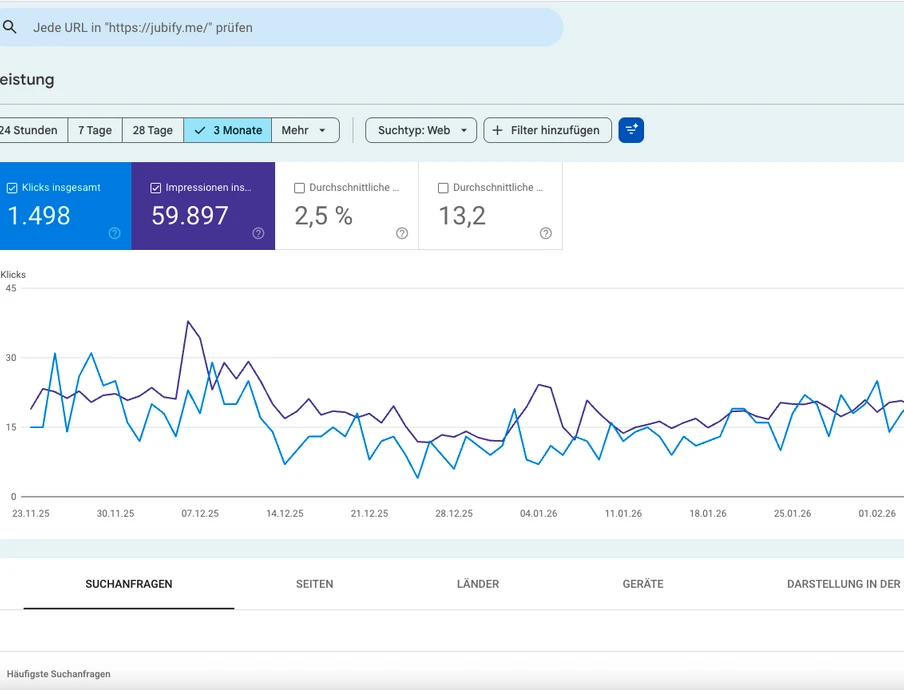Image resolution: width=904 pixels, height=690 pixels.
Task: Click the Filter hinzufügen button
Action: (547, 130)
